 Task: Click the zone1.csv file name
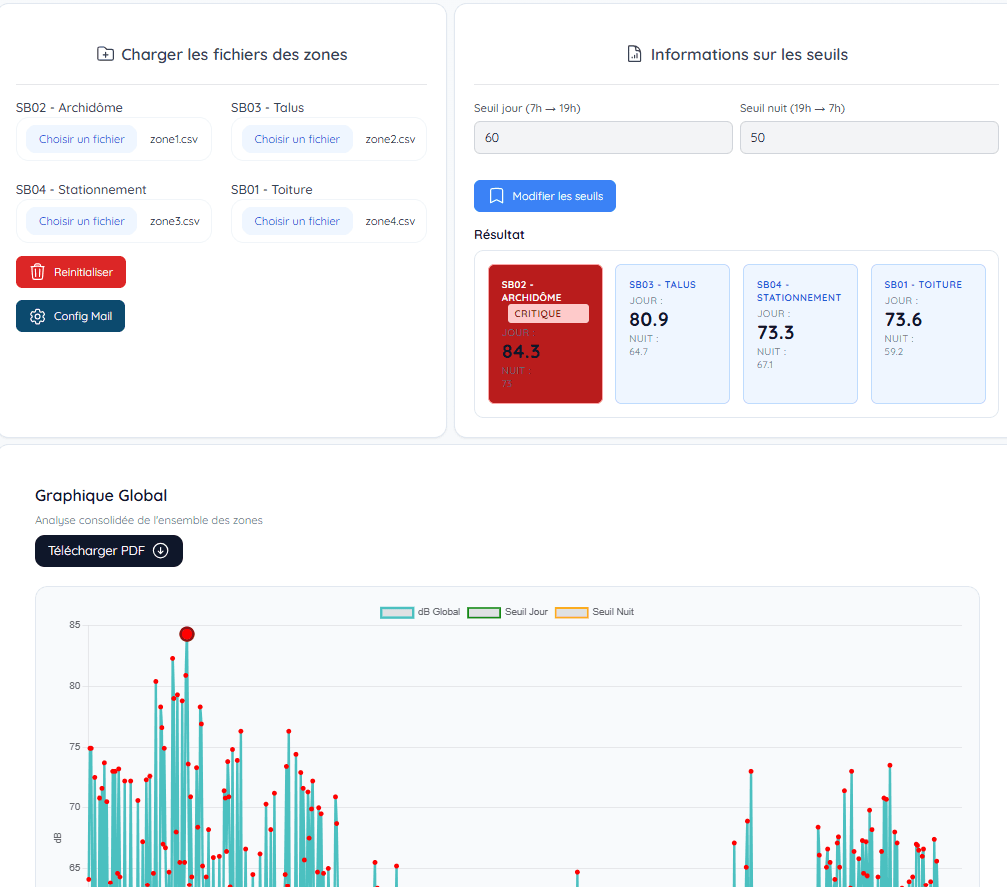pos(174,139)
